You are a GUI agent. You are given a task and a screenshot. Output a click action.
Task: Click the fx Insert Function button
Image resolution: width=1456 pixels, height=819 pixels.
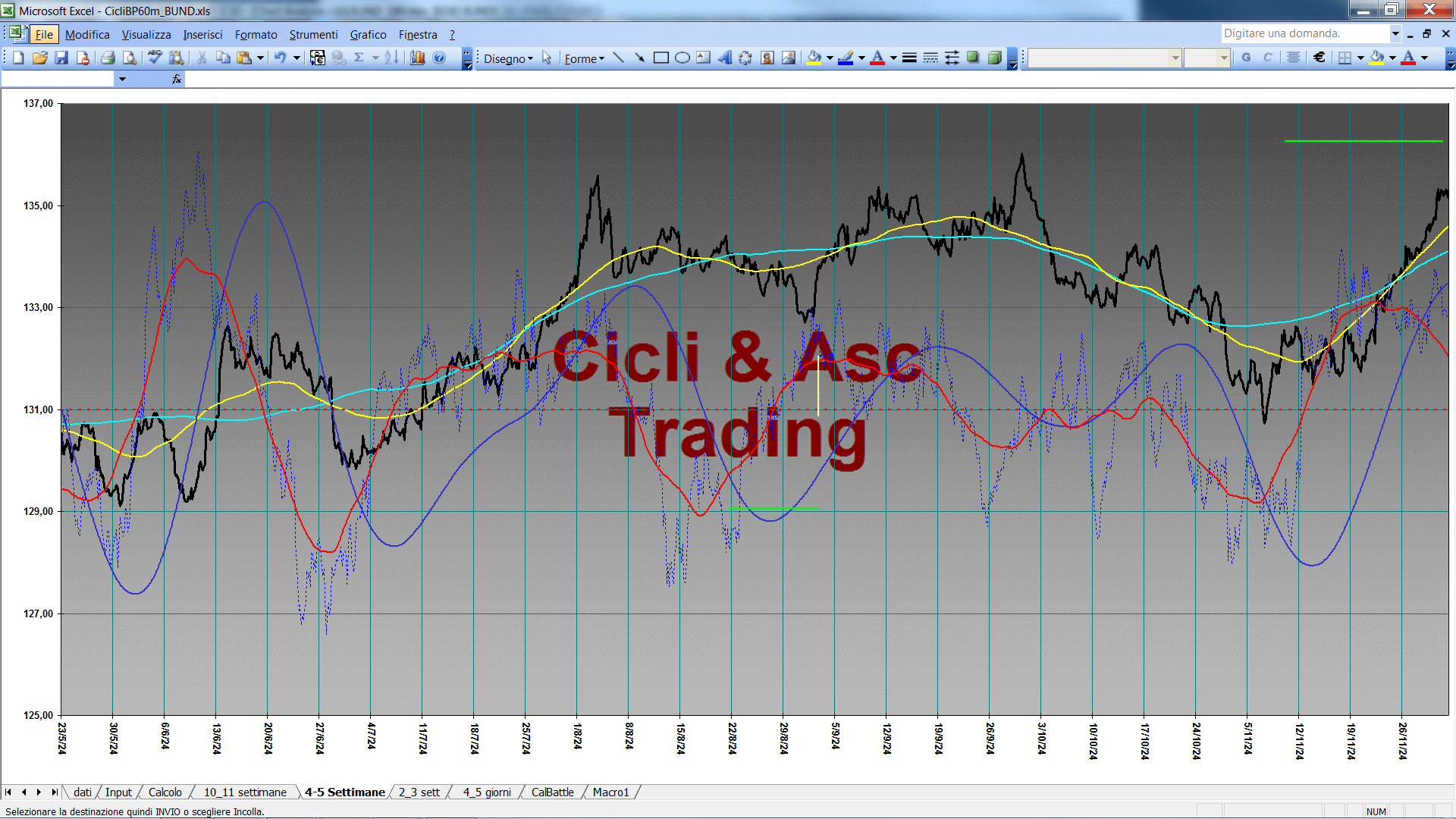tap(177, 79)
